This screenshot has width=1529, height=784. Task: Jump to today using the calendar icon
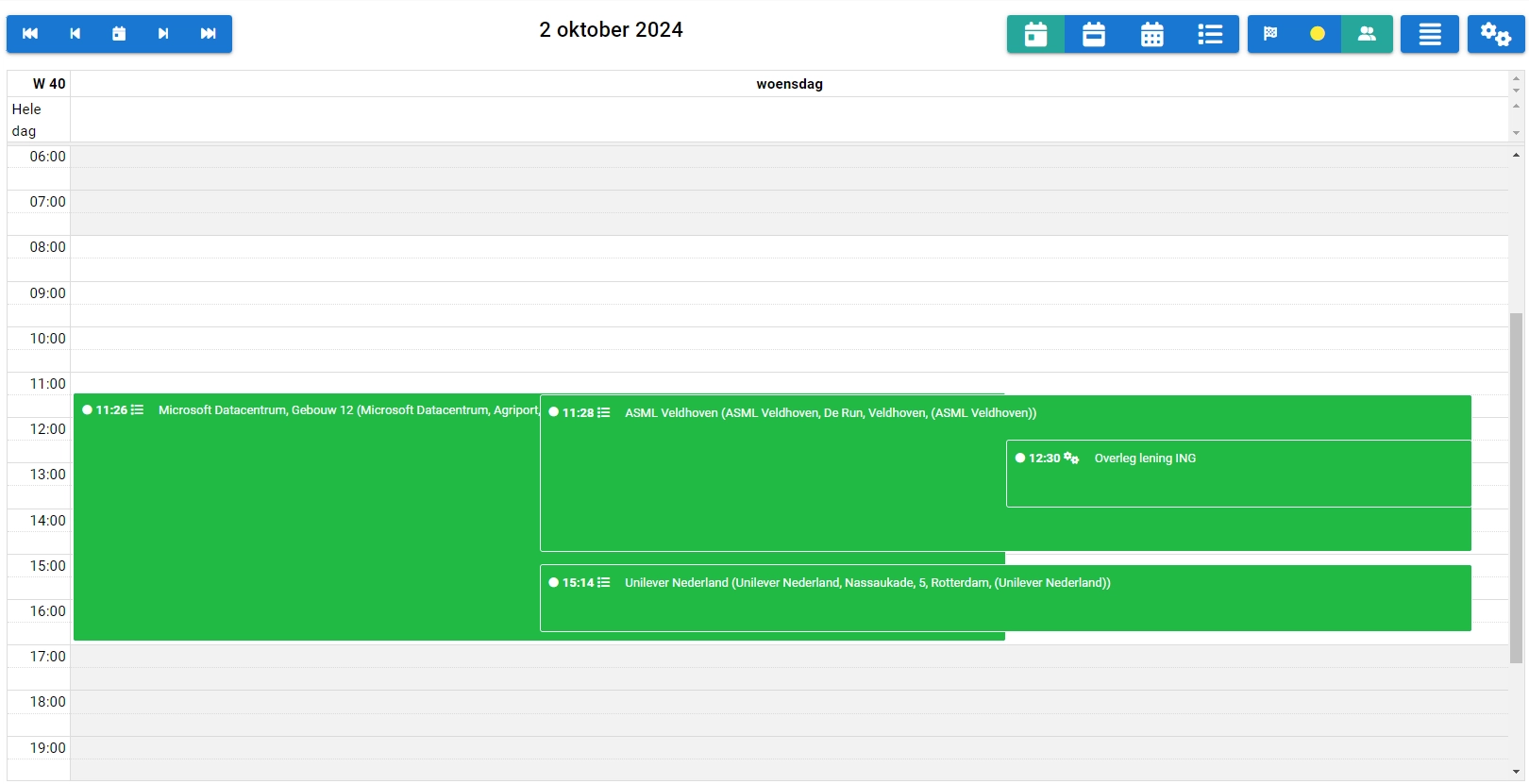119,34
